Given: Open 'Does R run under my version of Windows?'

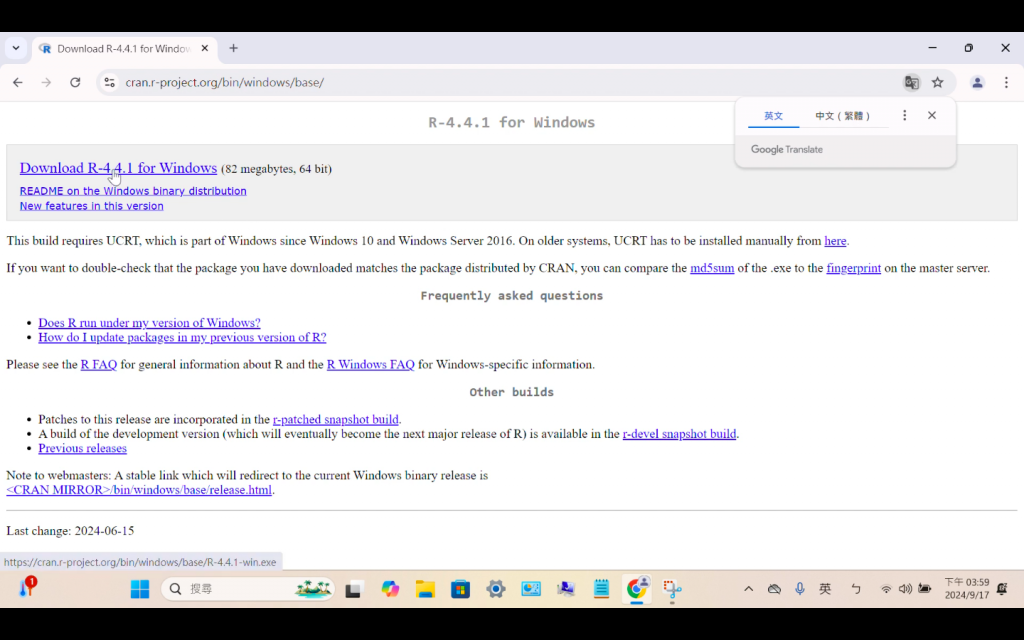Looking at the screenshot, I should click(x=149, y=323).
